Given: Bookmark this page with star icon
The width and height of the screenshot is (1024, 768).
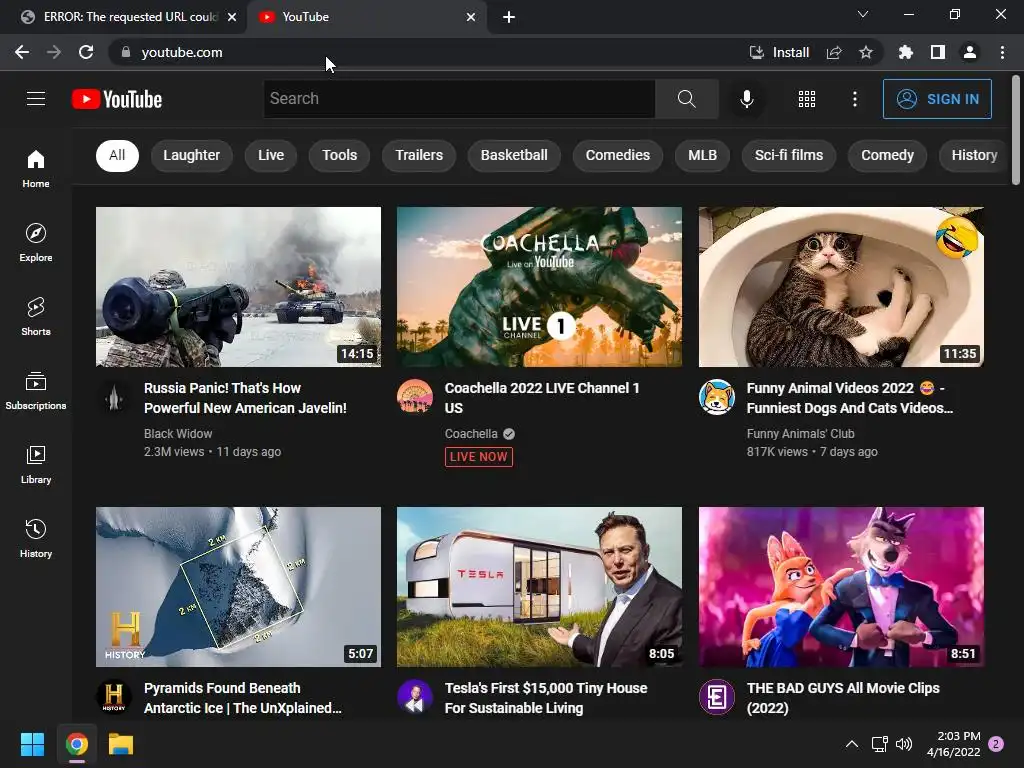Looking at the screenshot, I should coord(865,52).
